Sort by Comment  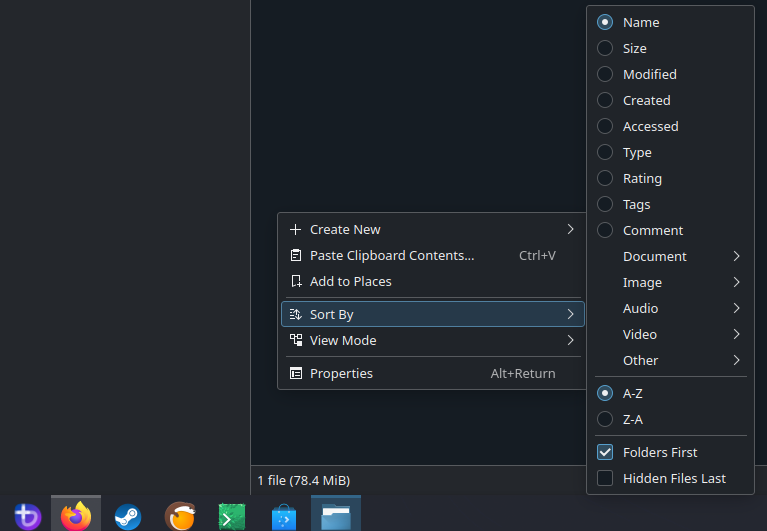point(670,230)
